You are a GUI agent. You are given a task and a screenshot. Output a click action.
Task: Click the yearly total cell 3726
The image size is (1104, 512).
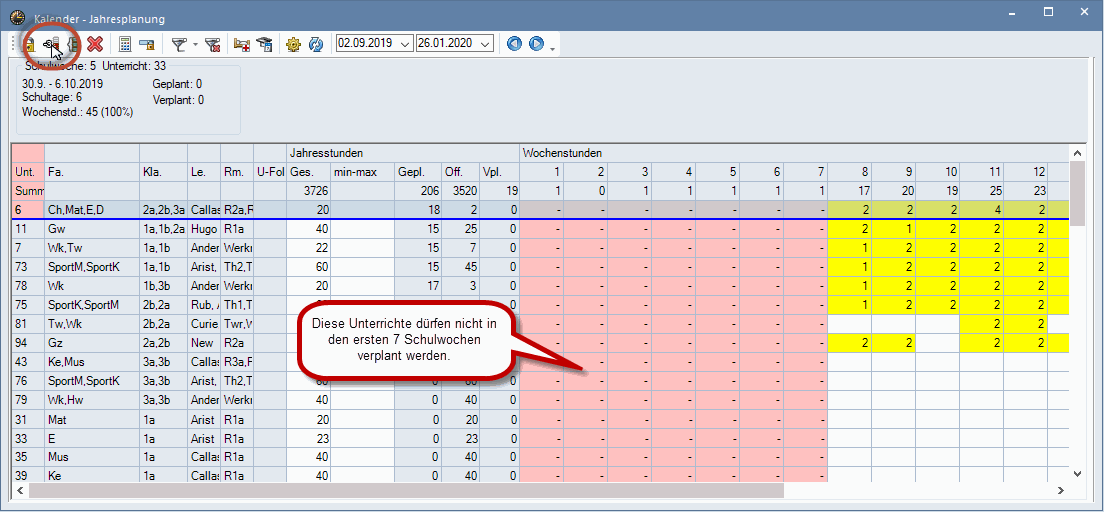coord(309,191)
